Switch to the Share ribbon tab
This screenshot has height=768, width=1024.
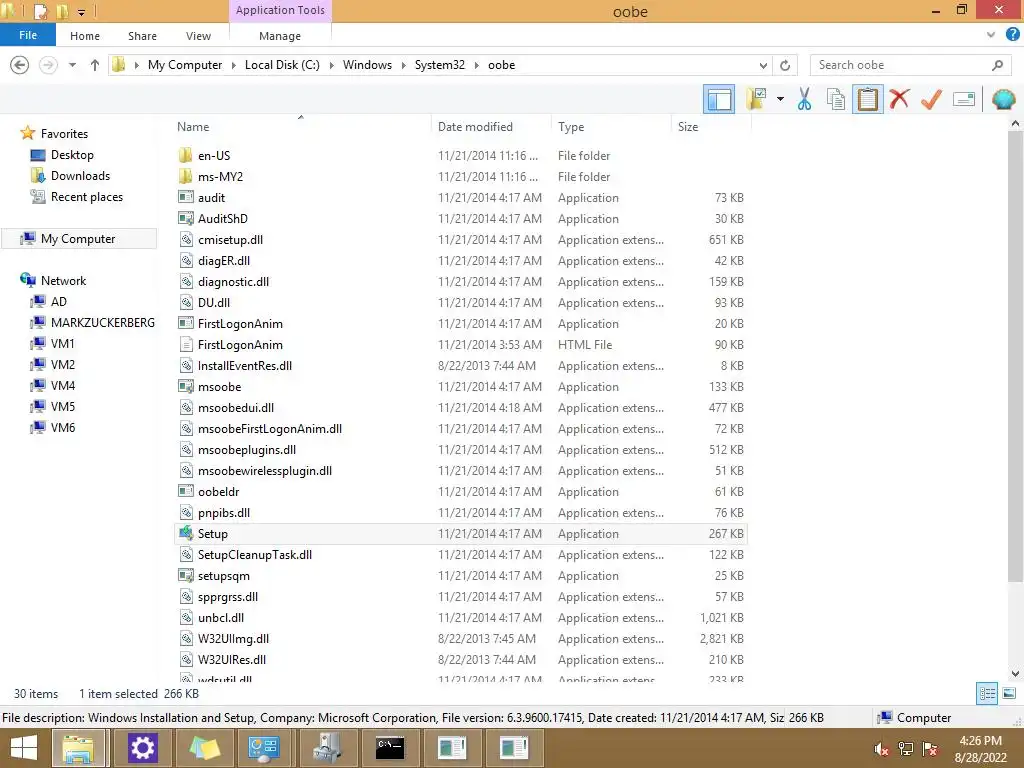(x=142, y=36)
